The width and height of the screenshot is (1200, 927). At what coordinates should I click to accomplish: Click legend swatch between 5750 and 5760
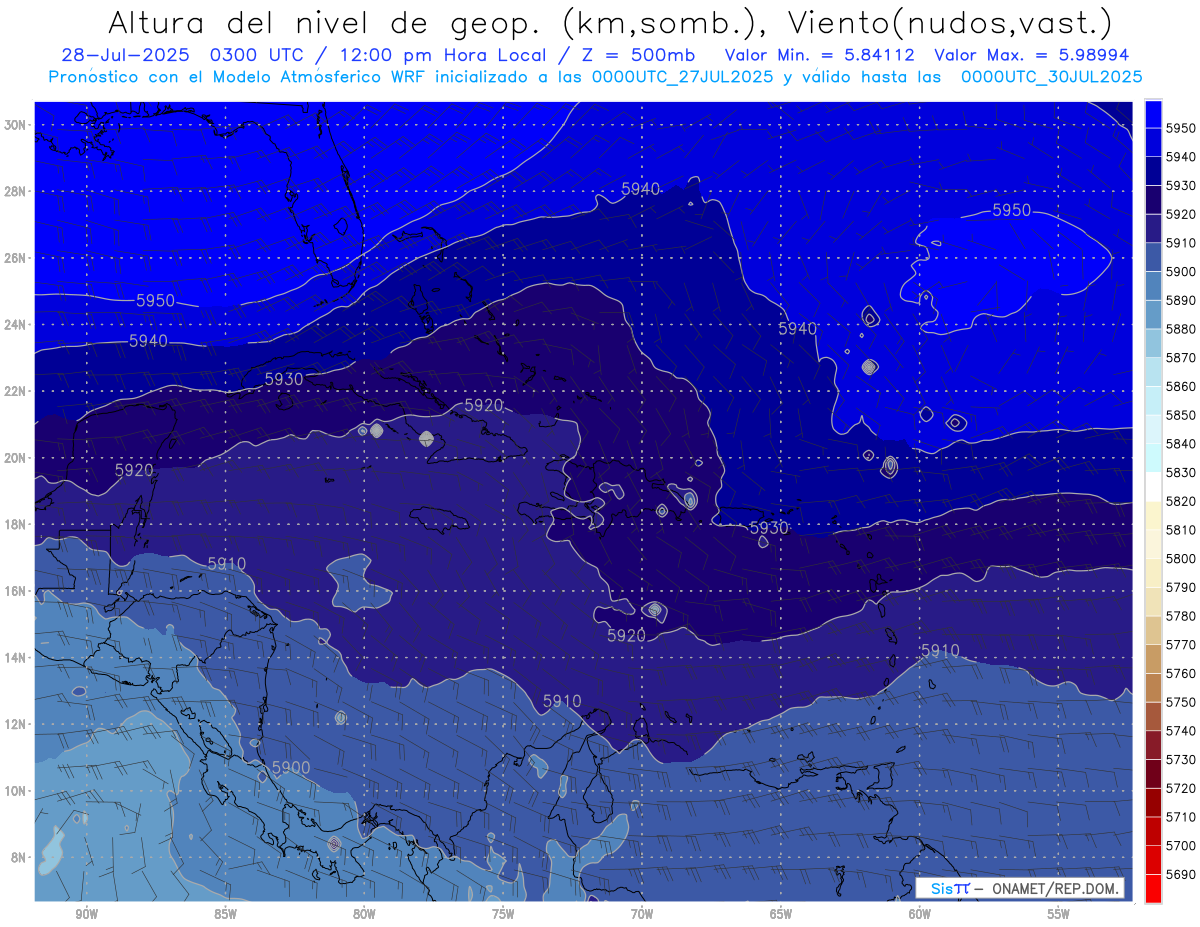click(x=1153, y=688)
